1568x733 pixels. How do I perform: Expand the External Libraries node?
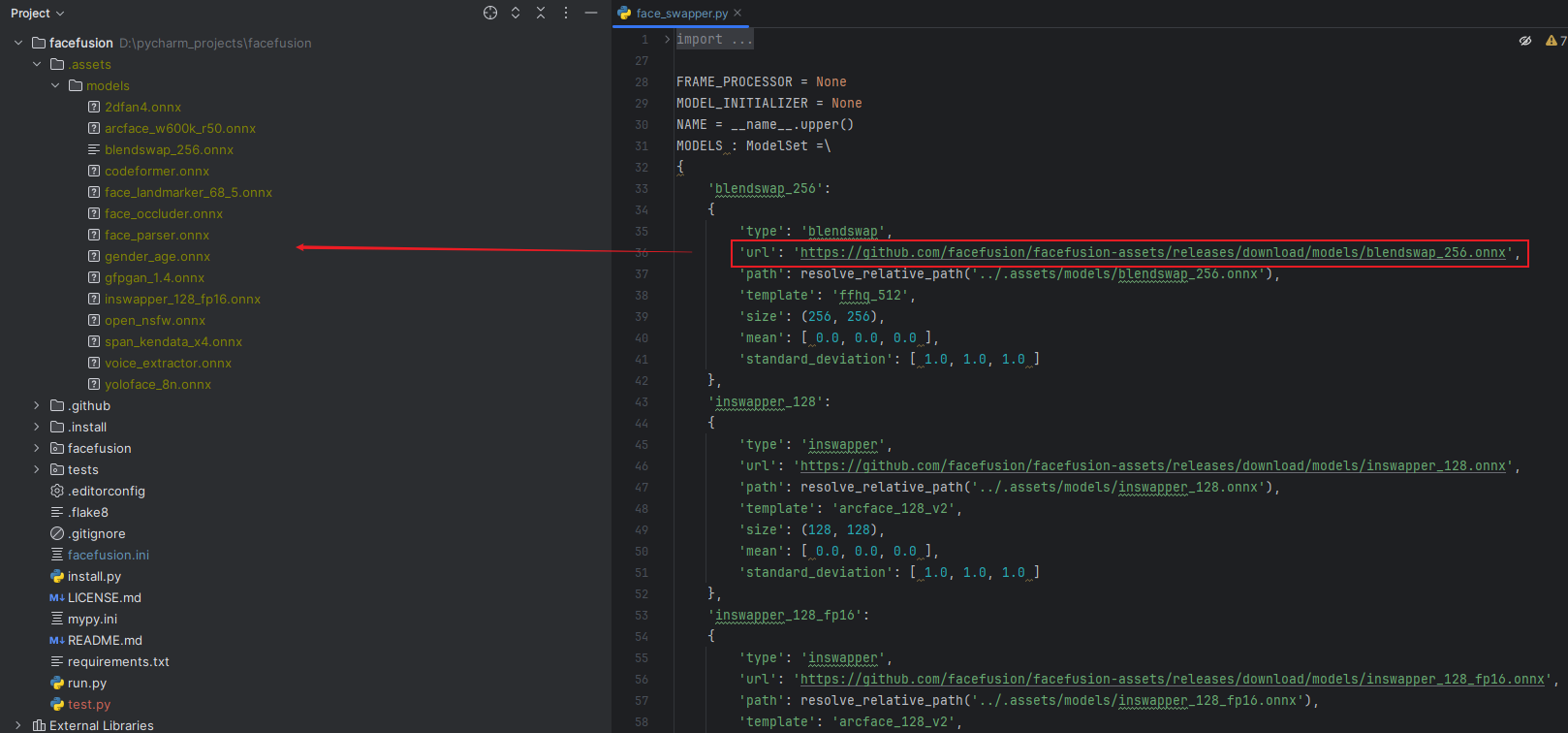[18, 725]
